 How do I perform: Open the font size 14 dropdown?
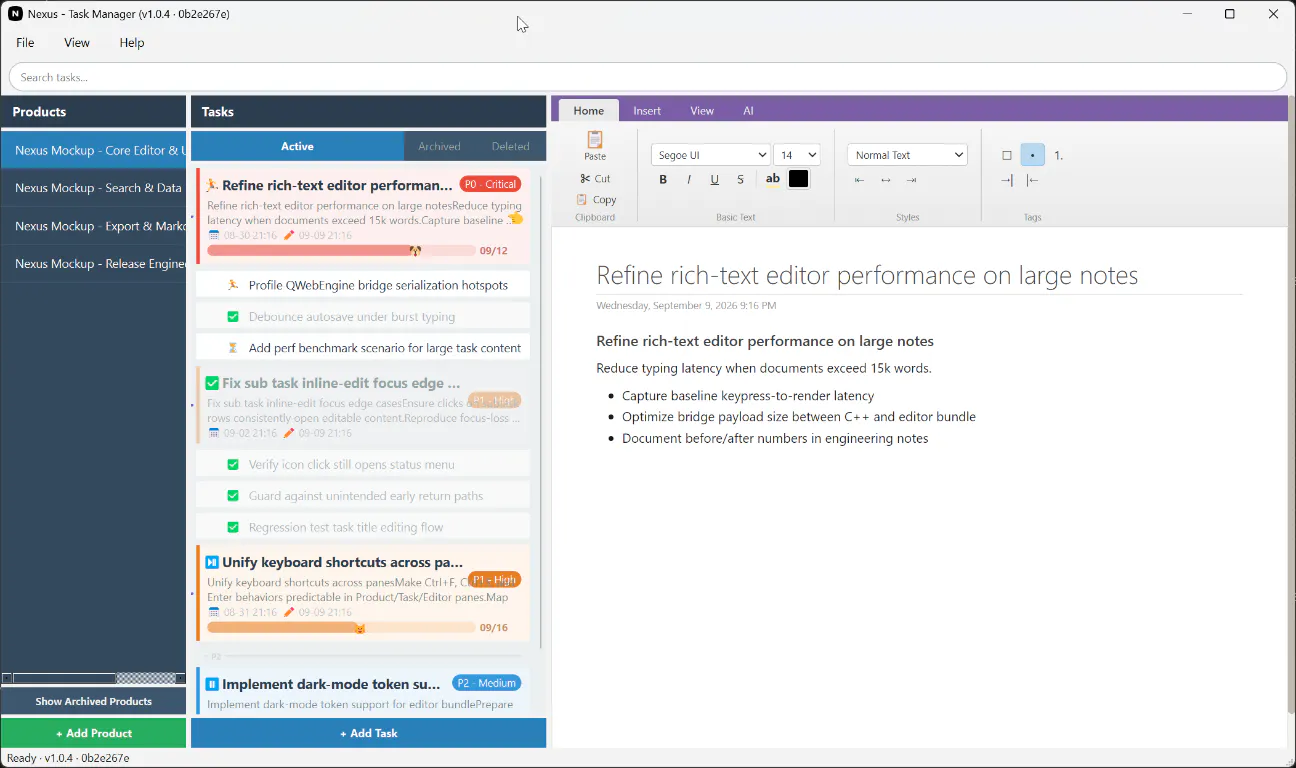click(x=797, y=155)
